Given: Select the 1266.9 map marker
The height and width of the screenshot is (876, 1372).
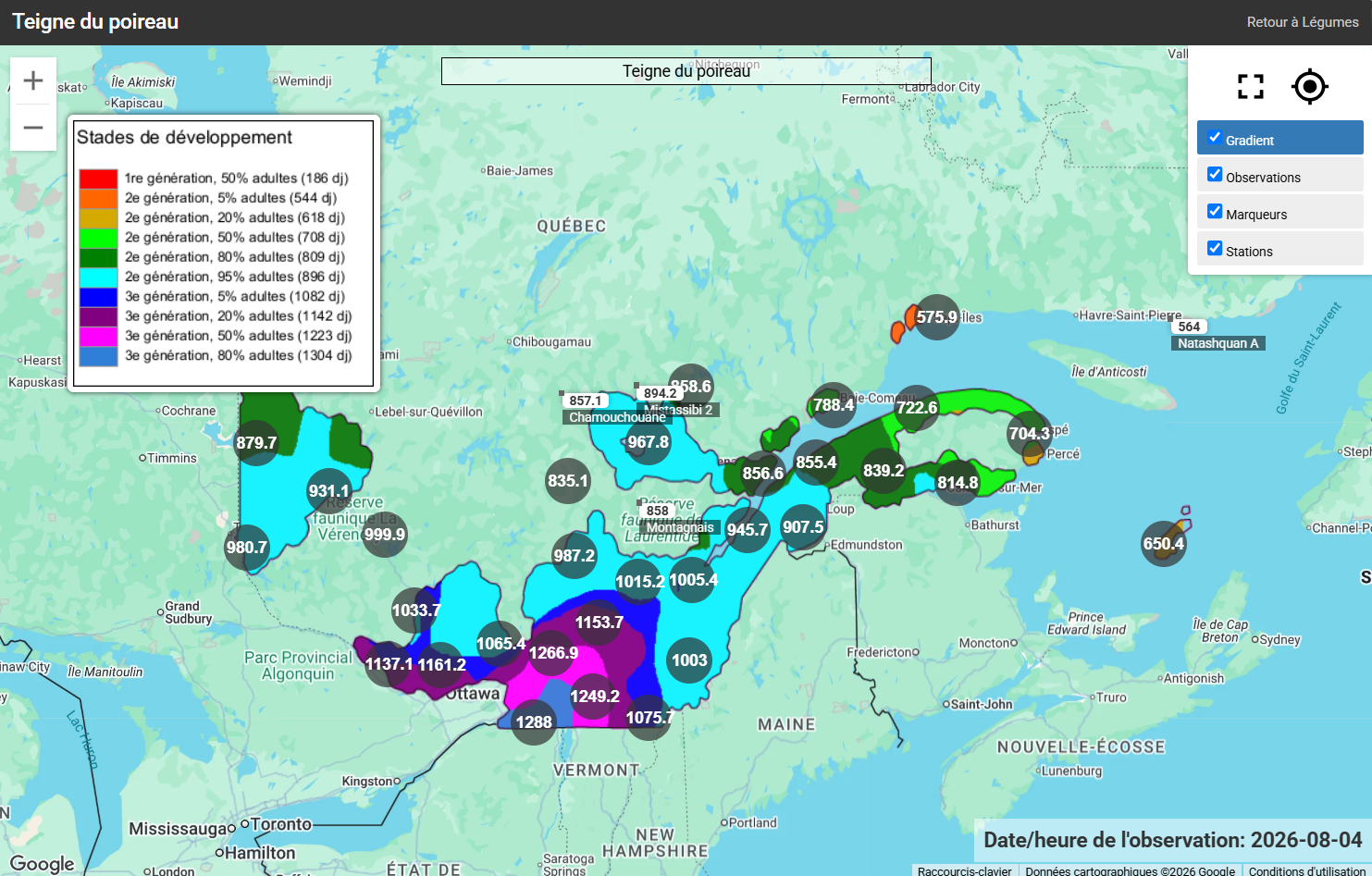Looking at the screenshot, I should [553, 653].
